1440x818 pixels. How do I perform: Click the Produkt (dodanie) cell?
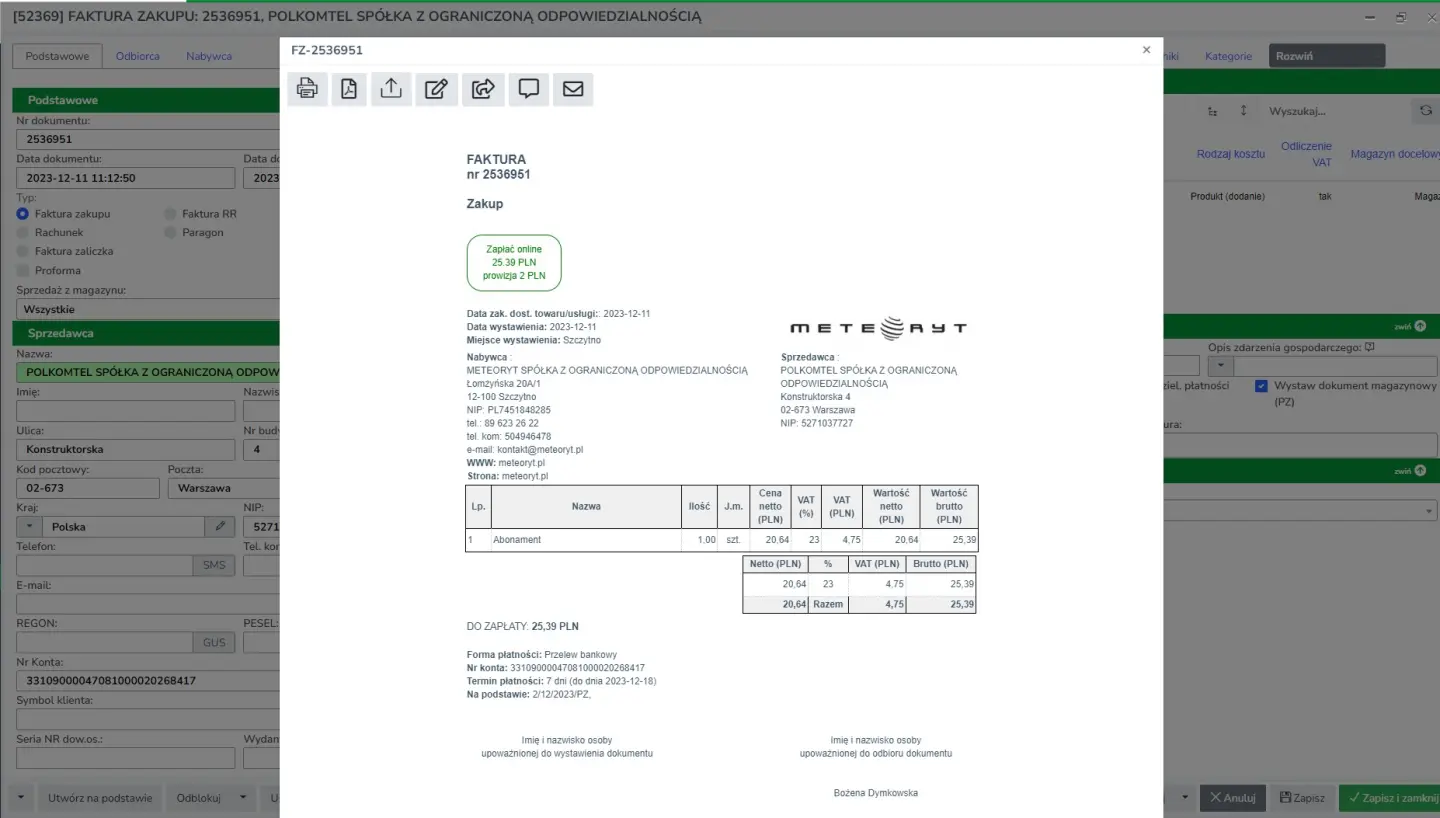pos(1227,197)
